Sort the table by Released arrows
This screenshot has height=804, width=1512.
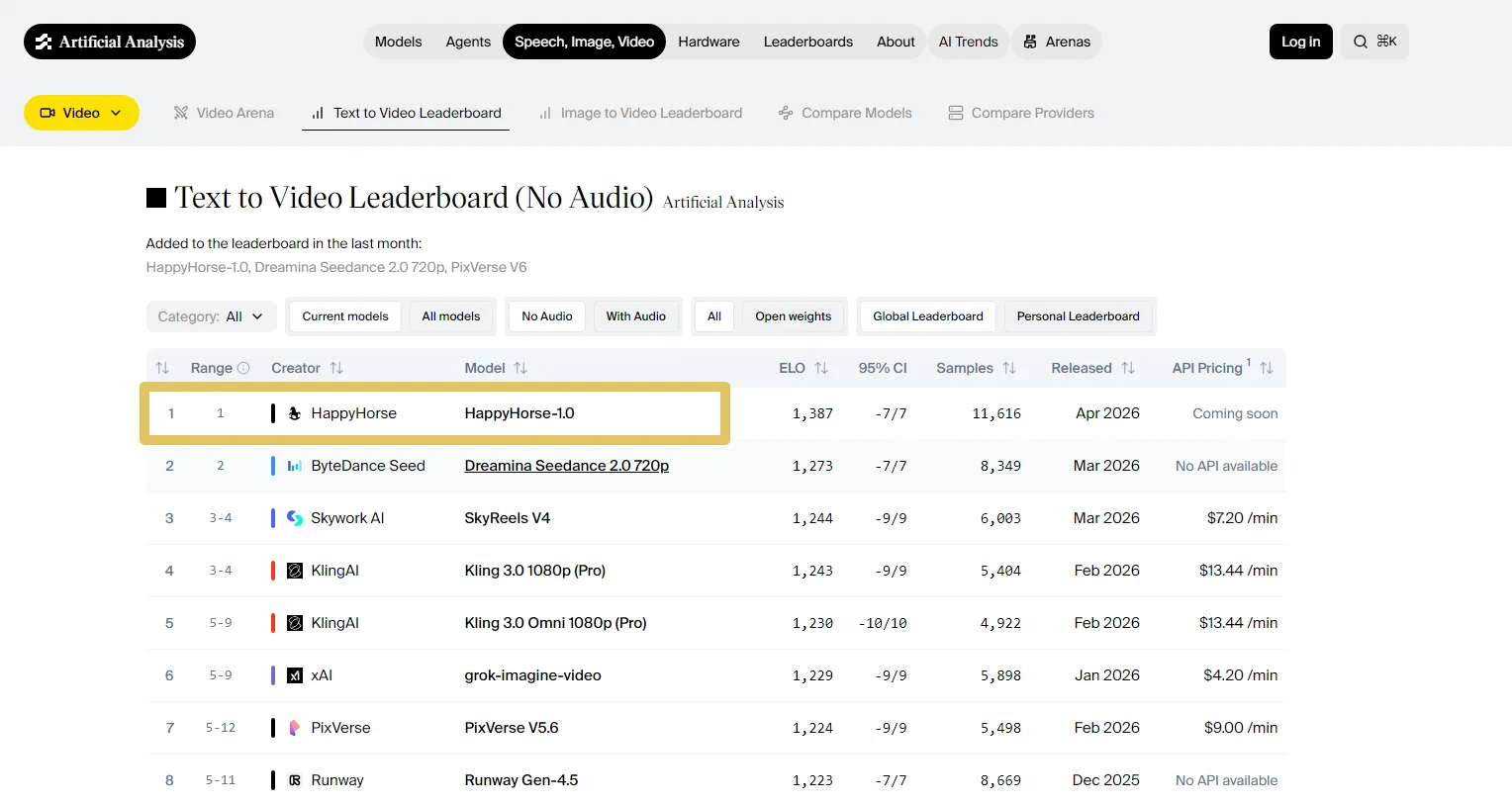pos(1128,368)
